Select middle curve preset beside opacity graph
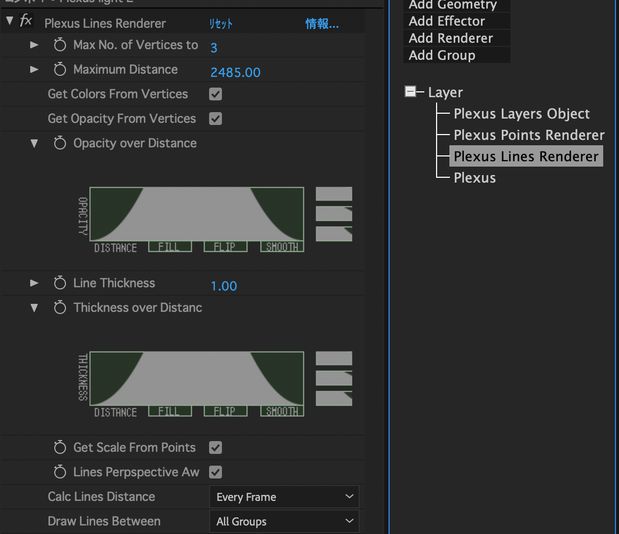This screenshot has height=534, width=619. click(334, 214)
